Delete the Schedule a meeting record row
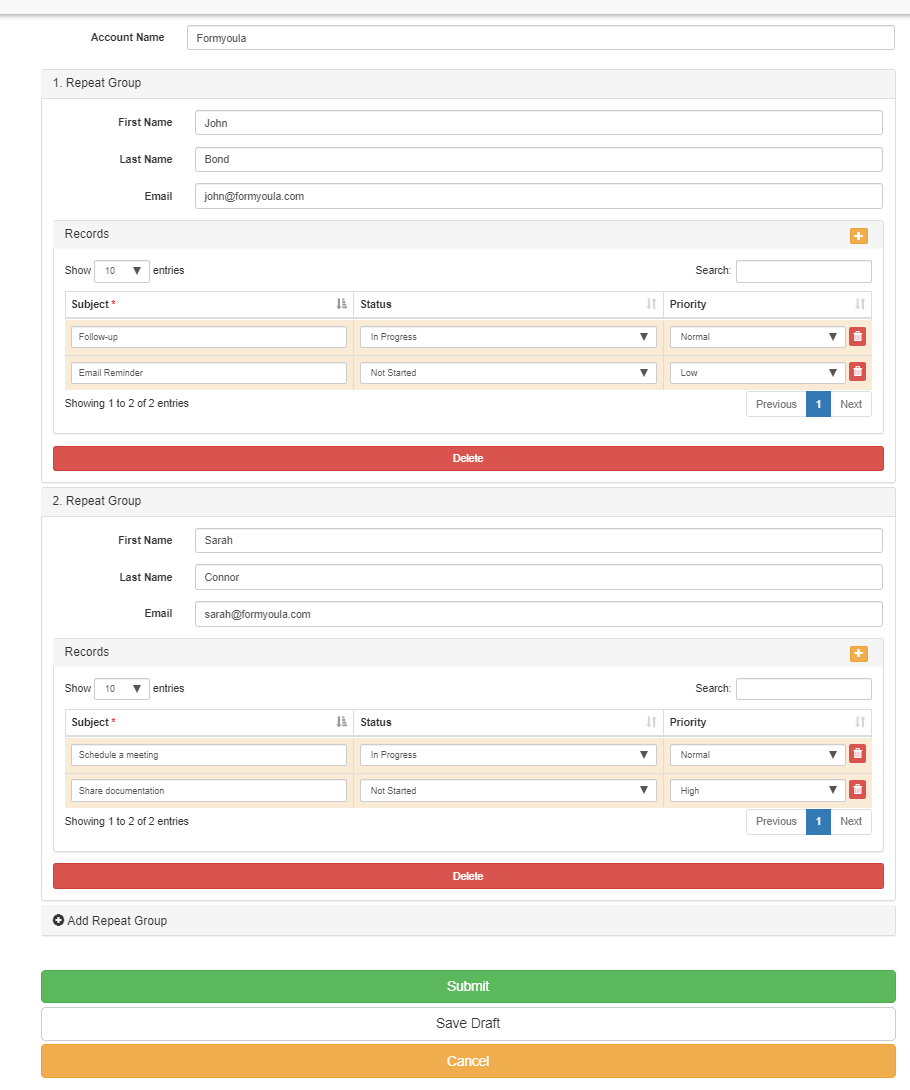The image size is (910, 1090). [x=857, y=754]
